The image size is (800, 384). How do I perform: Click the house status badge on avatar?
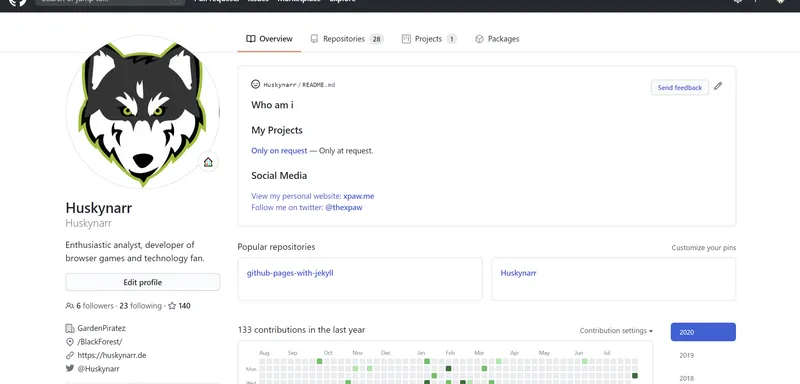pos(208,162)
